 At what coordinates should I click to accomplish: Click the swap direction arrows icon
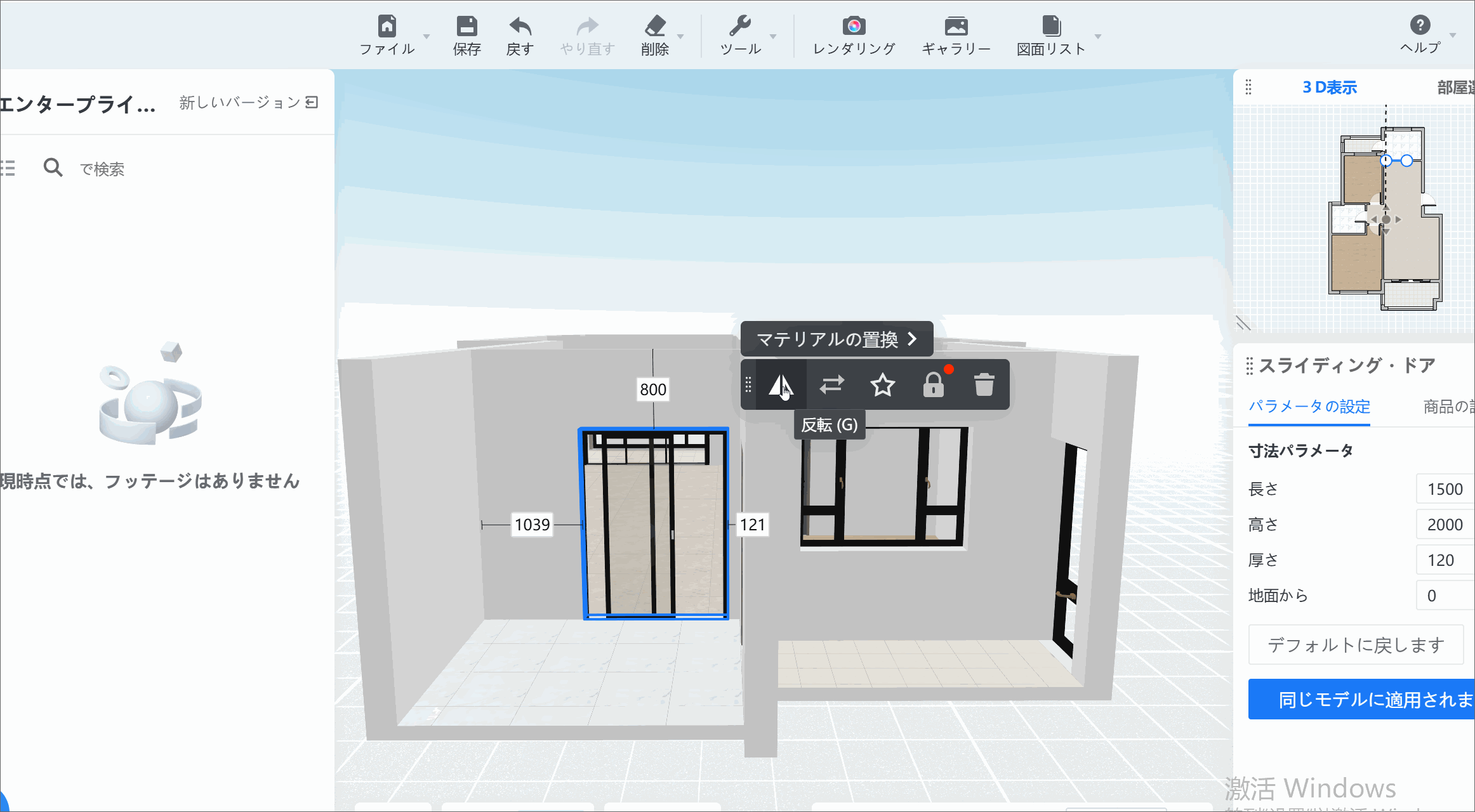tap(831, 385)
